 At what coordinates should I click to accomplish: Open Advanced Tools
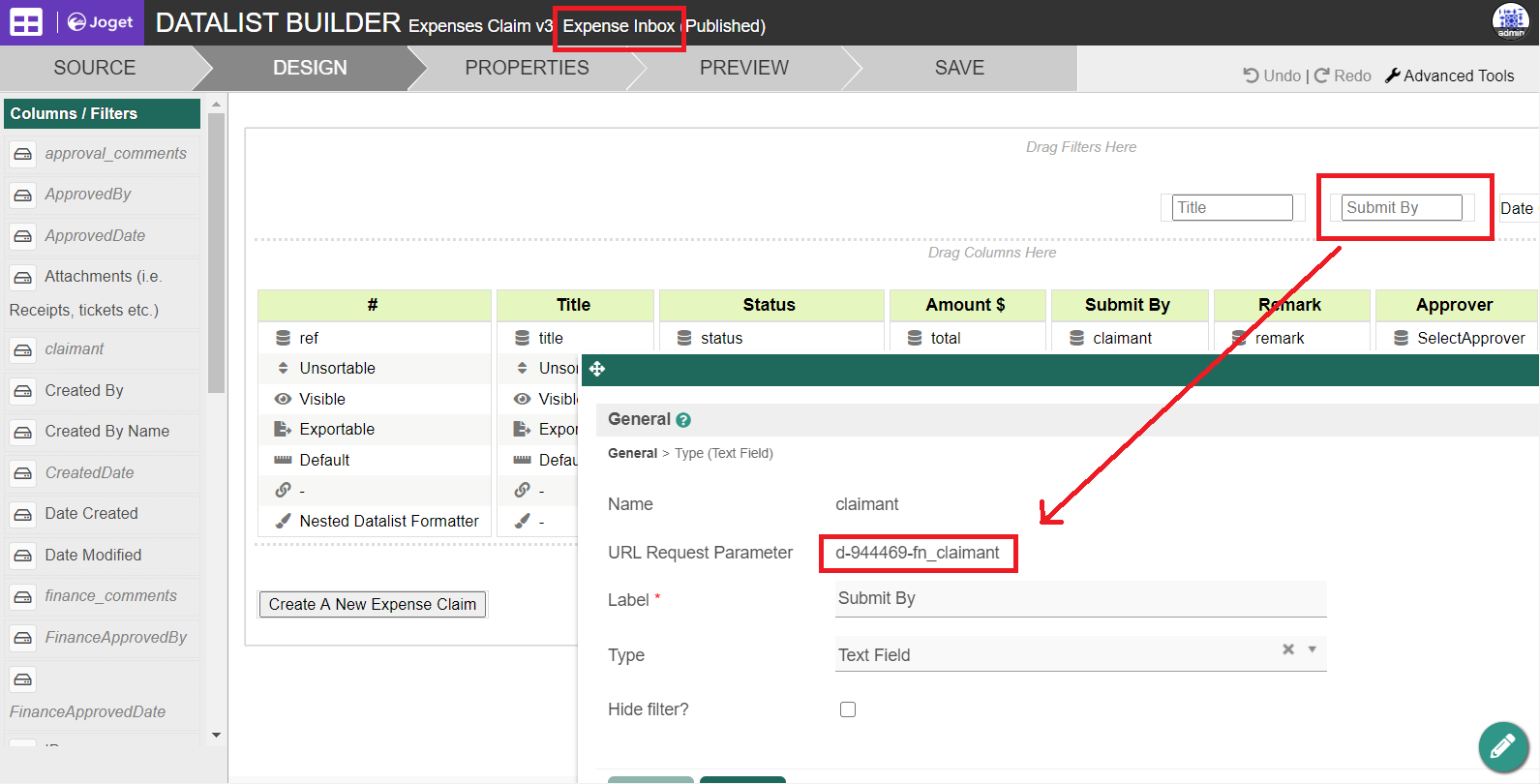(1449, 75)
